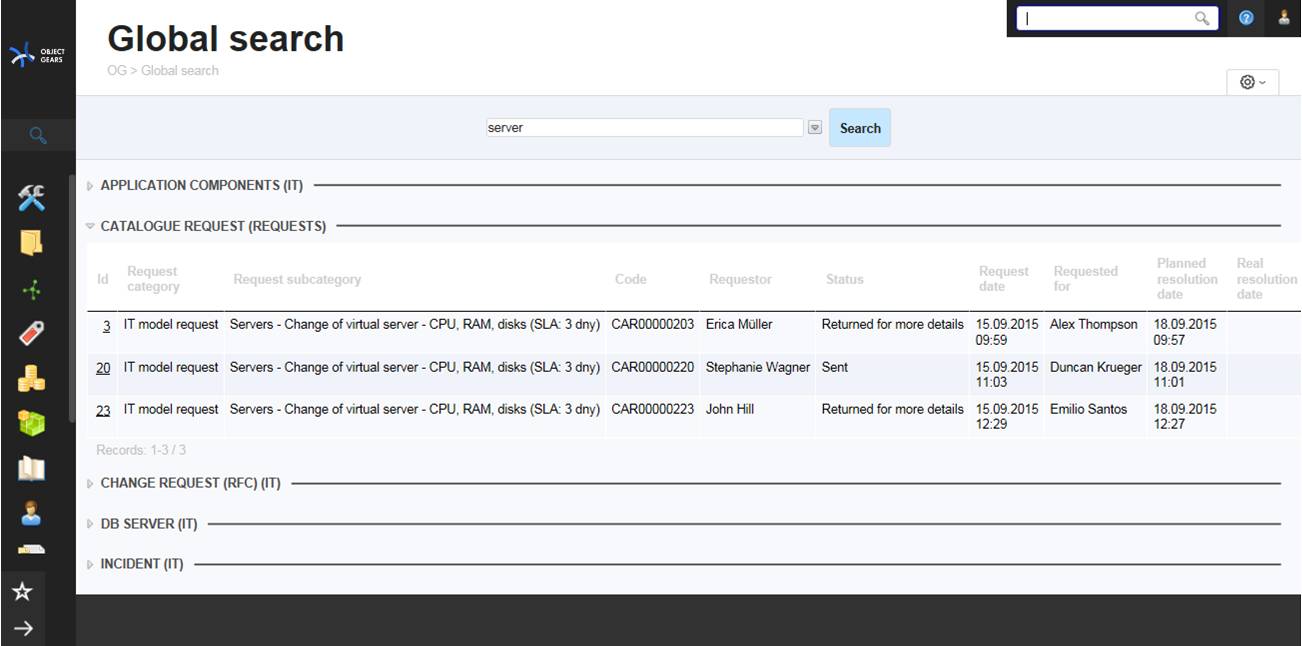Click the code CAR00000203

click(x=653, y=325)
